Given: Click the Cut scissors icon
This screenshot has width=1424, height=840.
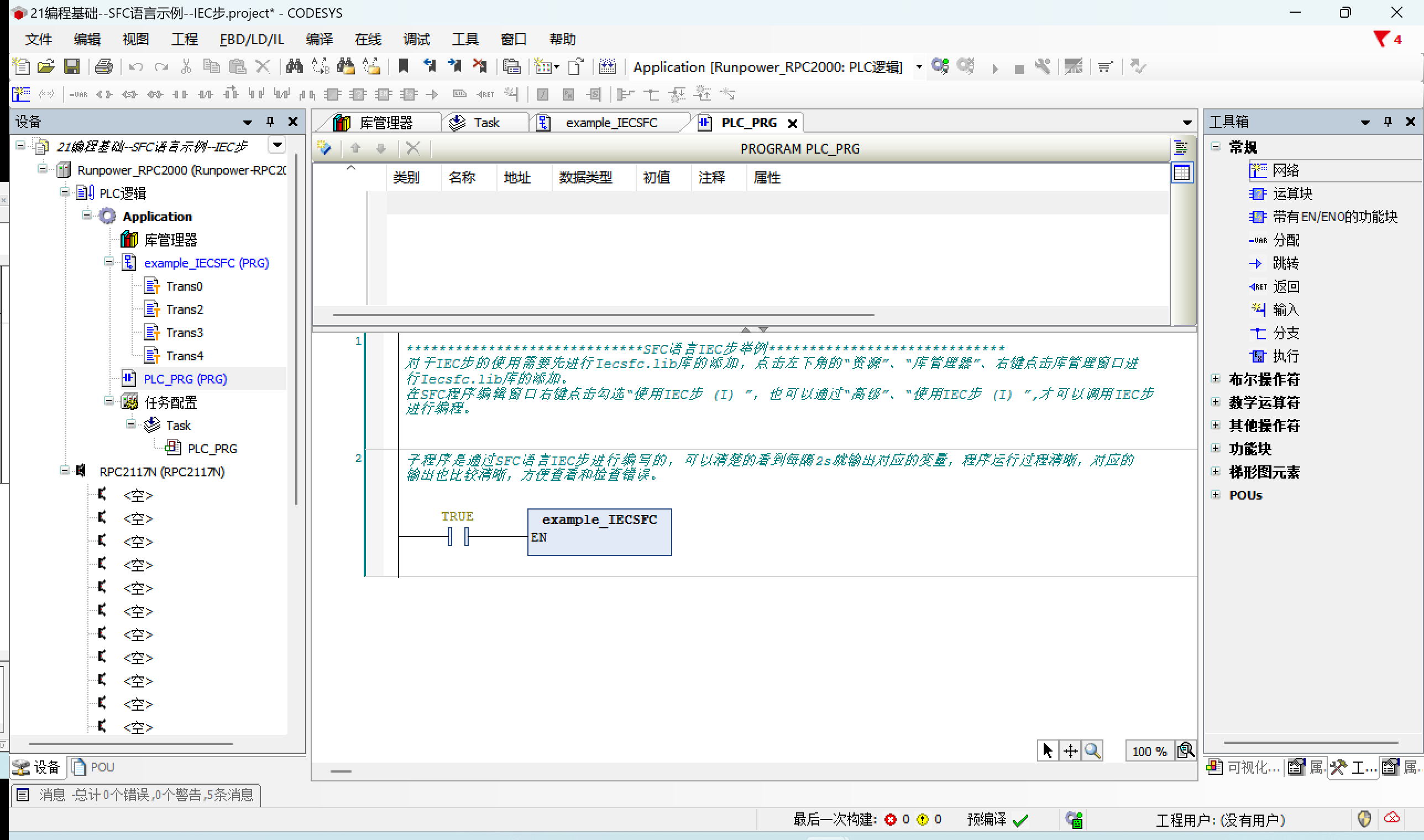Looking at the screenshot, I should 186,67.
